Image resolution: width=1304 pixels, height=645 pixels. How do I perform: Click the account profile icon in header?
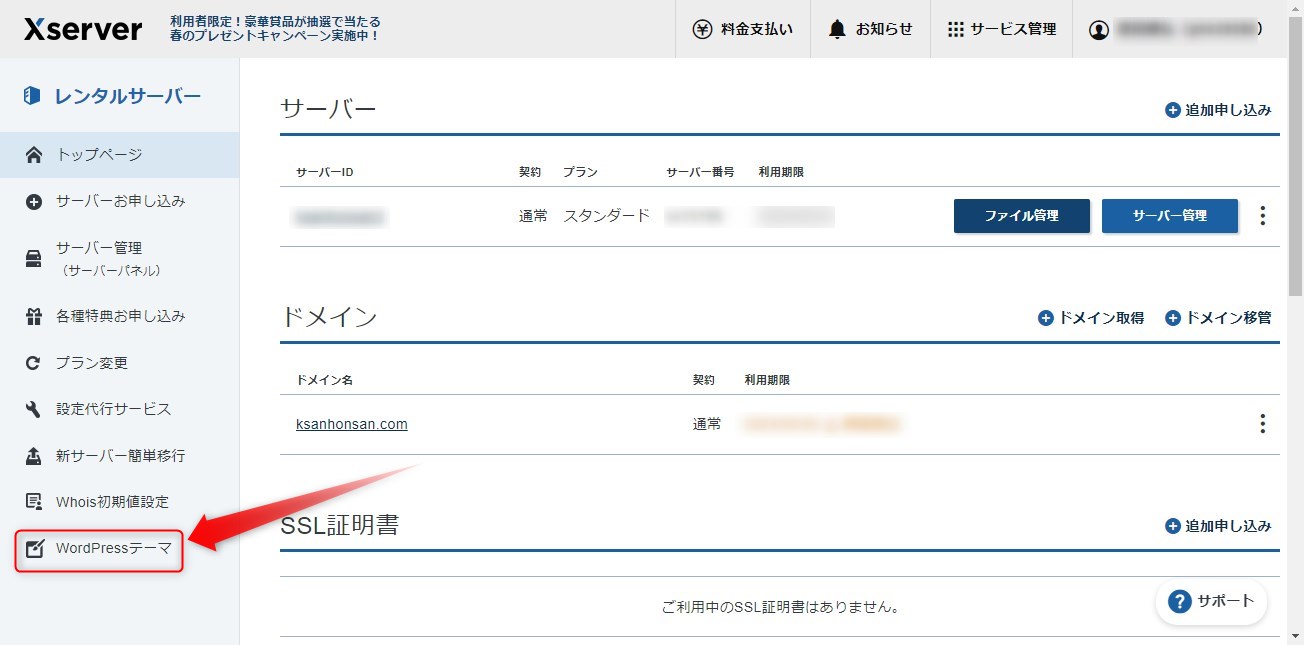(1100, 29)
